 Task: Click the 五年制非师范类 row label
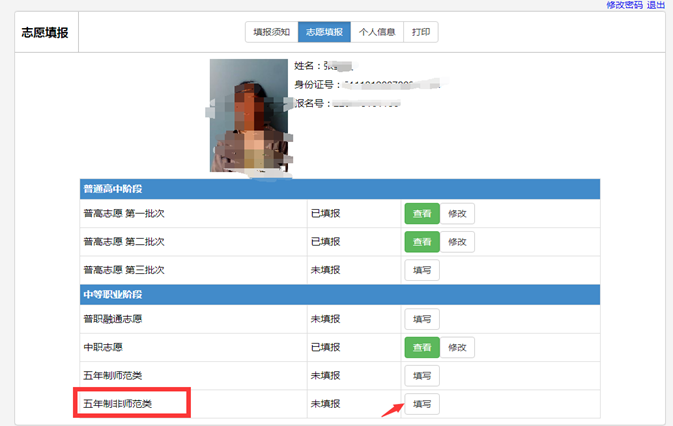coord(133,404)
